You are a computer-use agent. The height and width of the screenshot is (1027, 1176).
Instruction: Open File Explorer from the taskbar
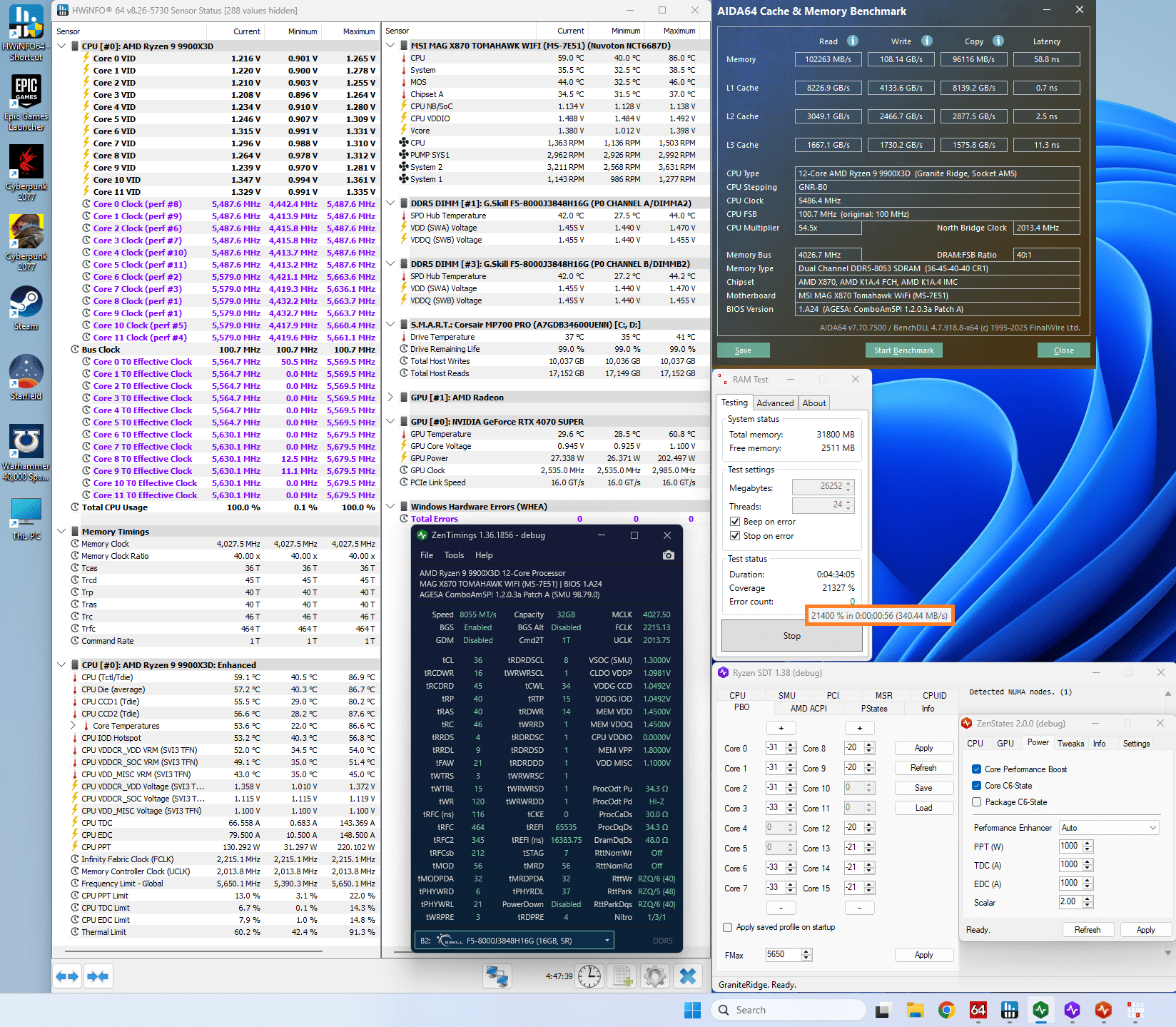pyautogui.click(x=916, y=1010)
